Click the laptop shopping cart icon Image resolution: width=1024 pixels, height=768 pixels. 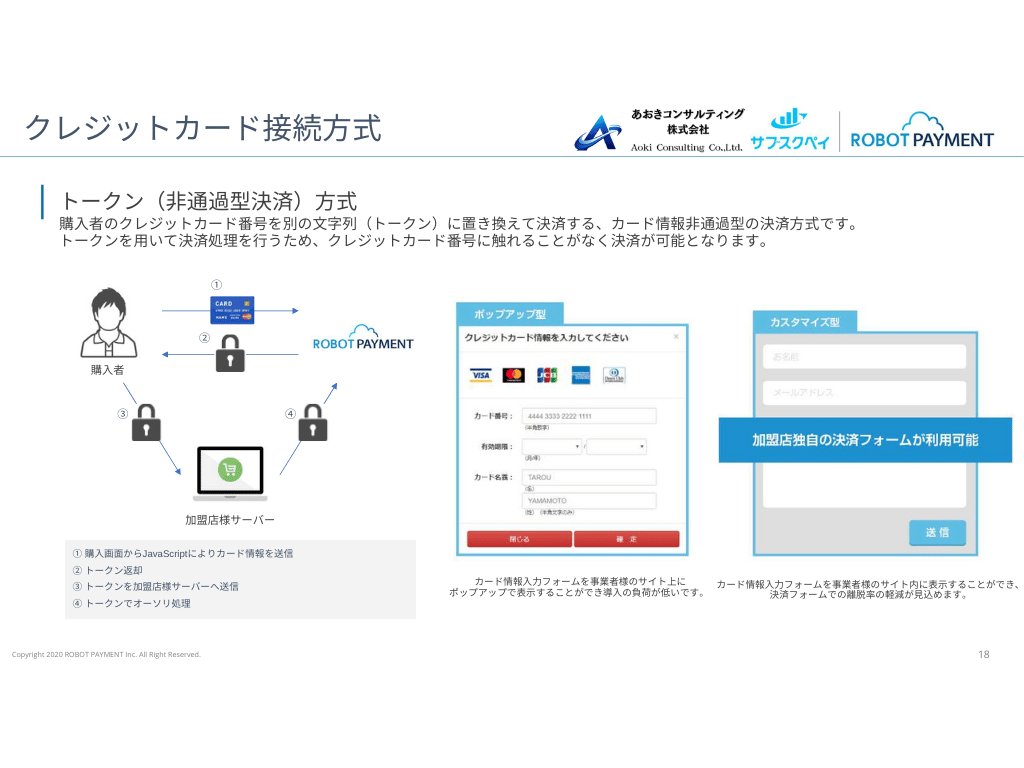230,472
